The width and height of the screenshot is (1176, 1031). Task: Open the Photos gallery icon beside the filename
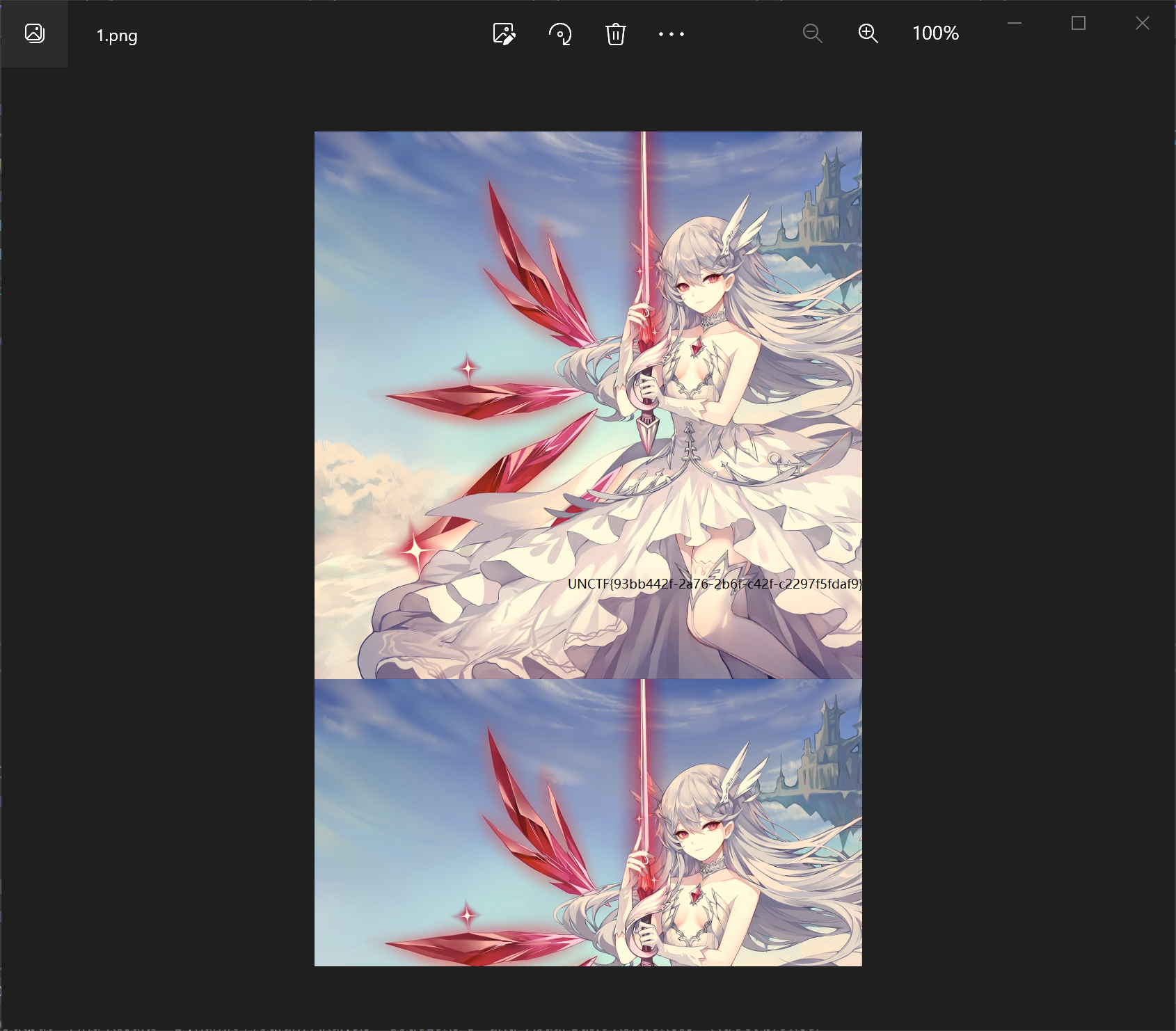point(34,33)
